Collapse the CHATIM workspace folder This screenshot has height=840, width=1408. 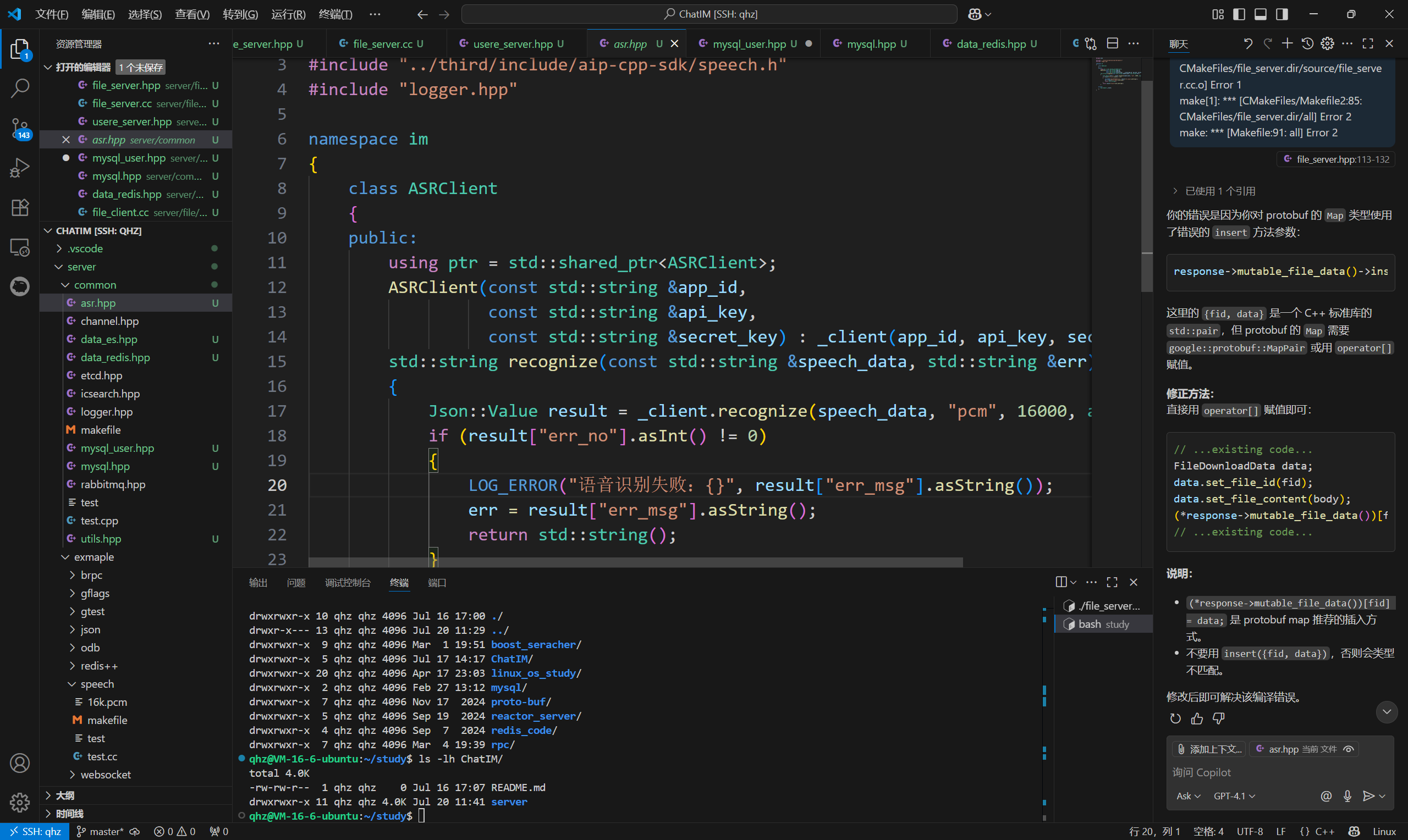pos(47,231)
